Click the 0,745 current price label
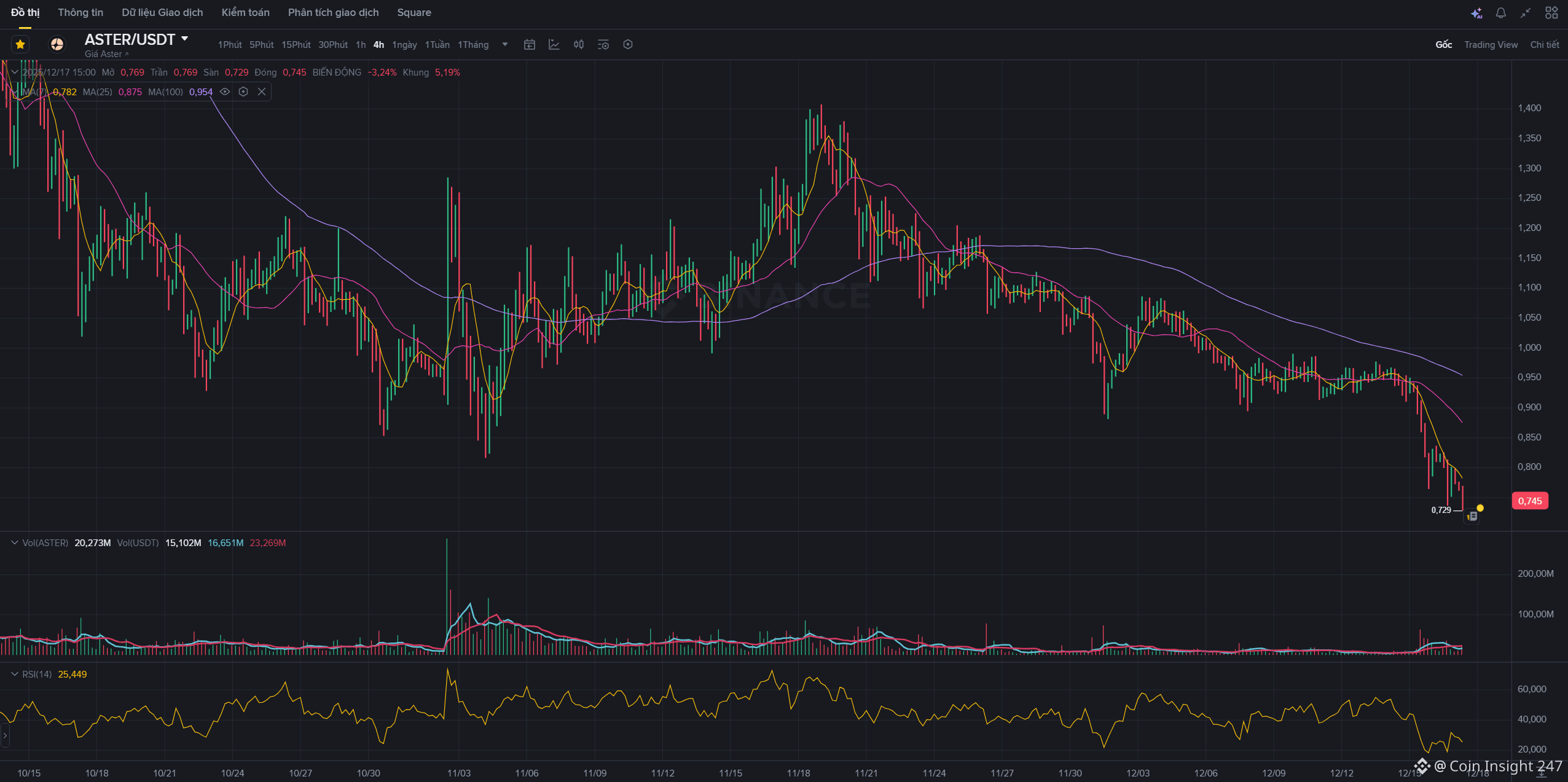This screenshot has height=782, width=1568. 1529,501
